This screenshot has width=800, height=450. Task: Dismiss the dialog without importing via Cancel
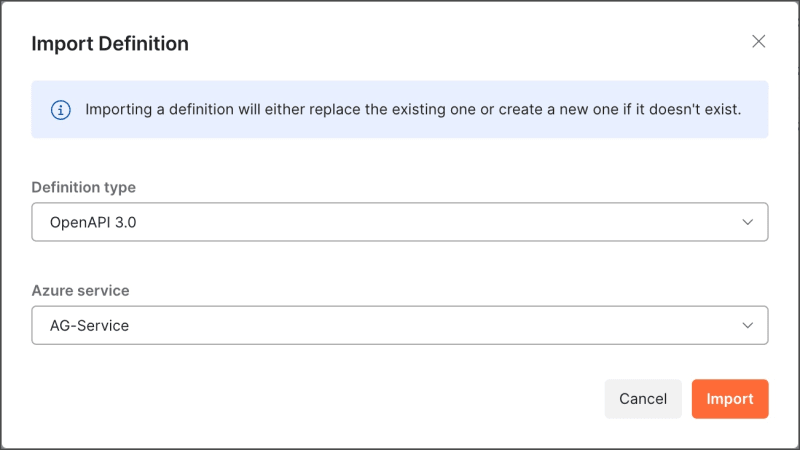pyautogui.click(x=643, y=399)
